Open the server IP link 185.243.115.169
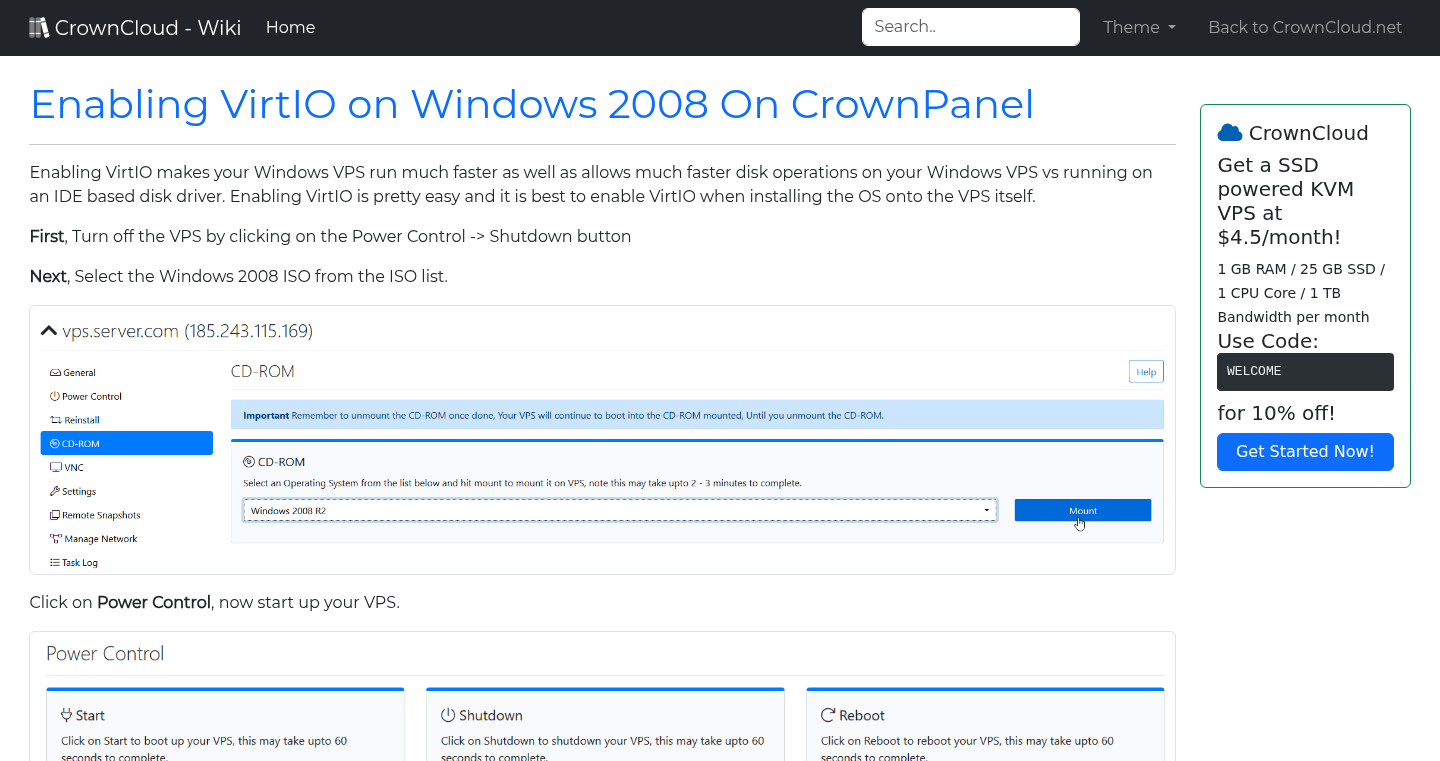This screenshot has height=761, width=1440. (x=248, y=331)
